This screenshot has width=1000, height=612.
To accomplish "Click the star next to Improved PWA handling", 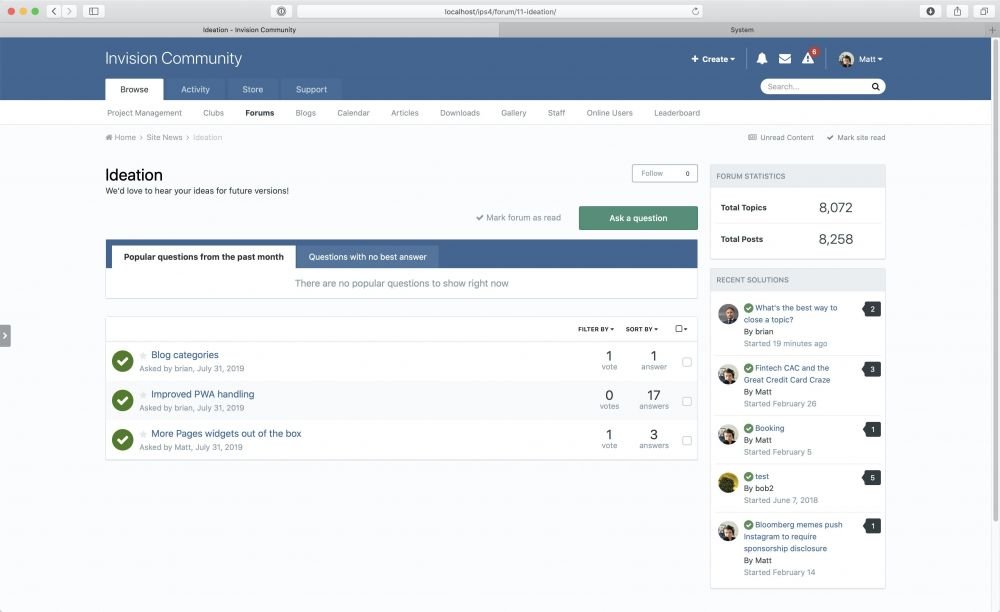I will 143,395.
